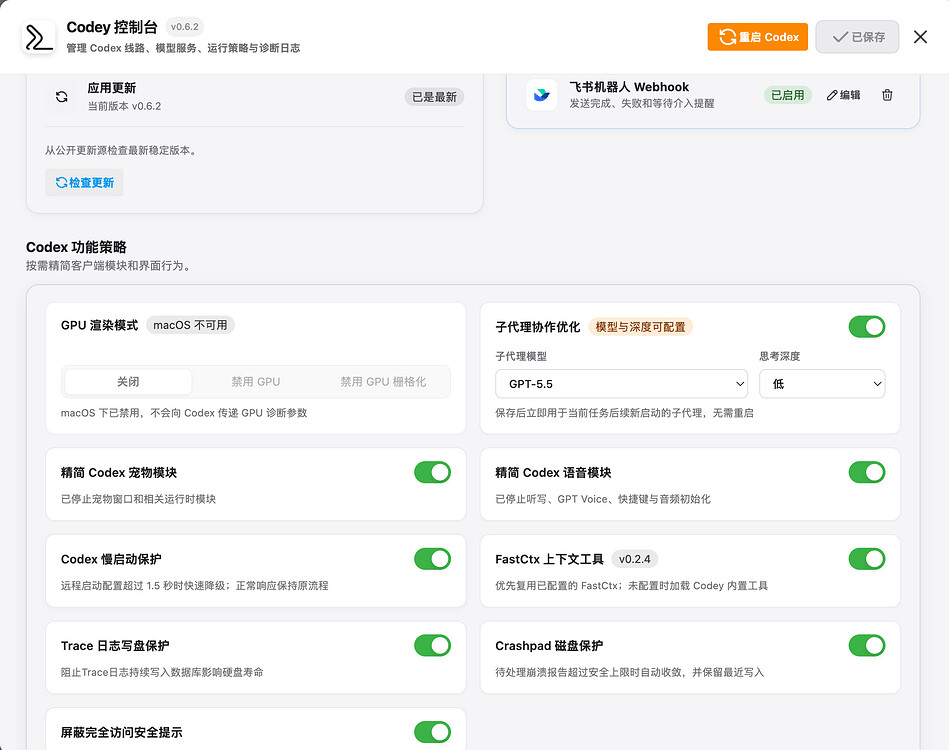This screenshot has height=750, width=949.
Task: Select the 禁用 GPU mode option
Action: [255, 381]
